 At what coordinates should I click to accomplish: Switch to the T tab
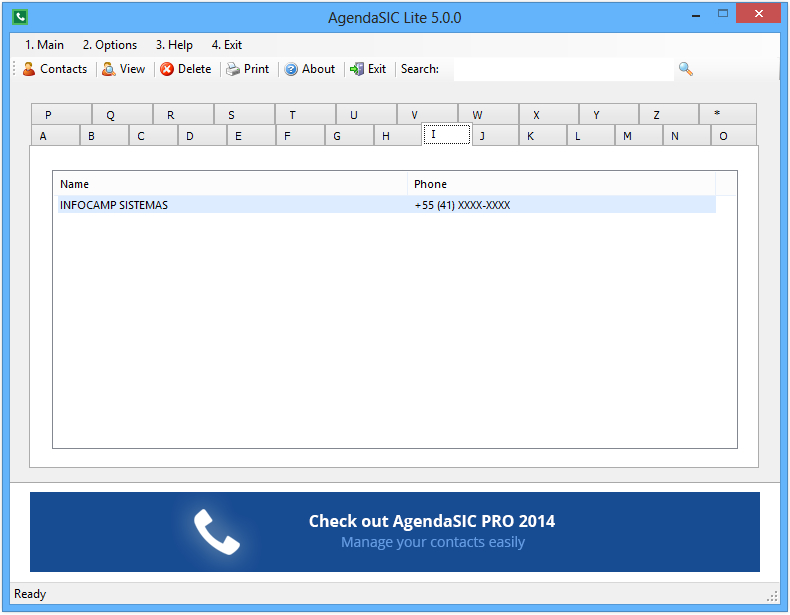305,114
